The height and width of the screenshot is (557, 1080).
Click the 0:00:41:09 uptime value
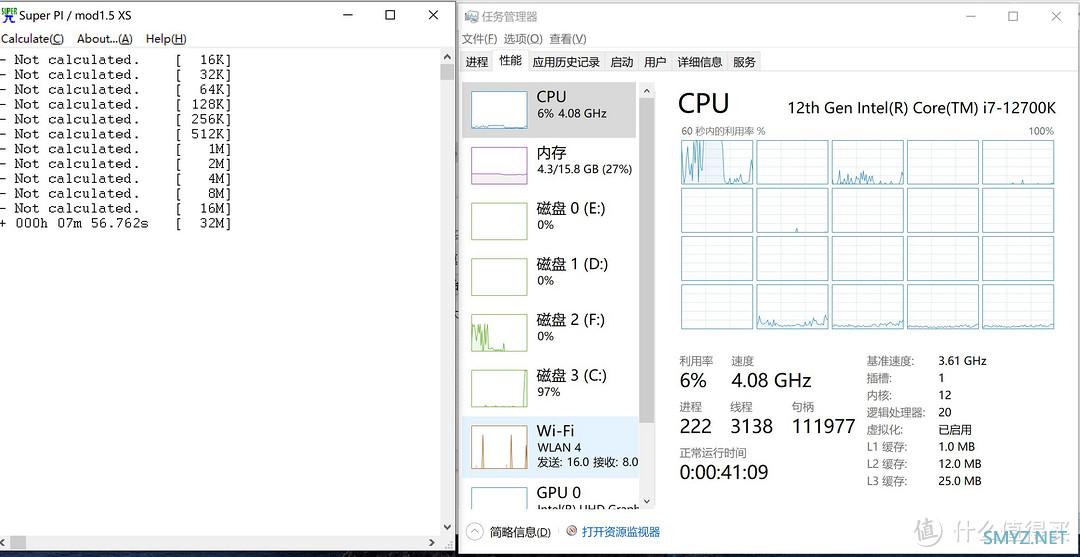click(723, 473)
